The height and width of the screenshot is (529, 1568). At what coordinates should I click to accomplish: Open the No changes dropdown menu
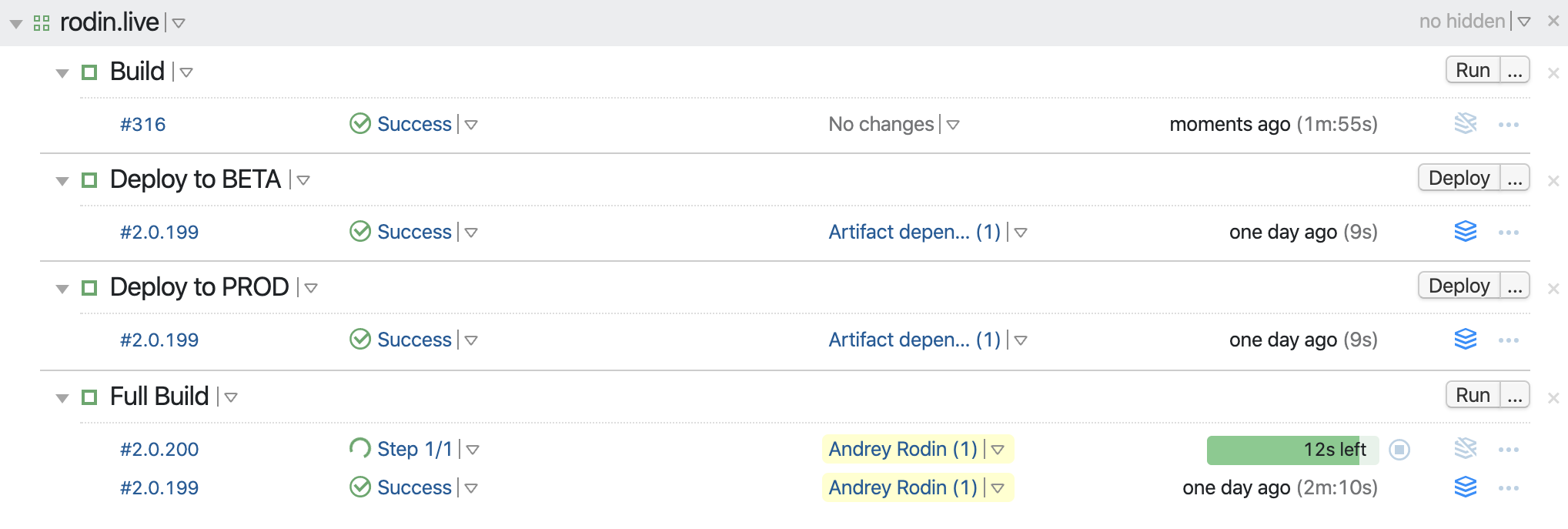click(953, 125)
